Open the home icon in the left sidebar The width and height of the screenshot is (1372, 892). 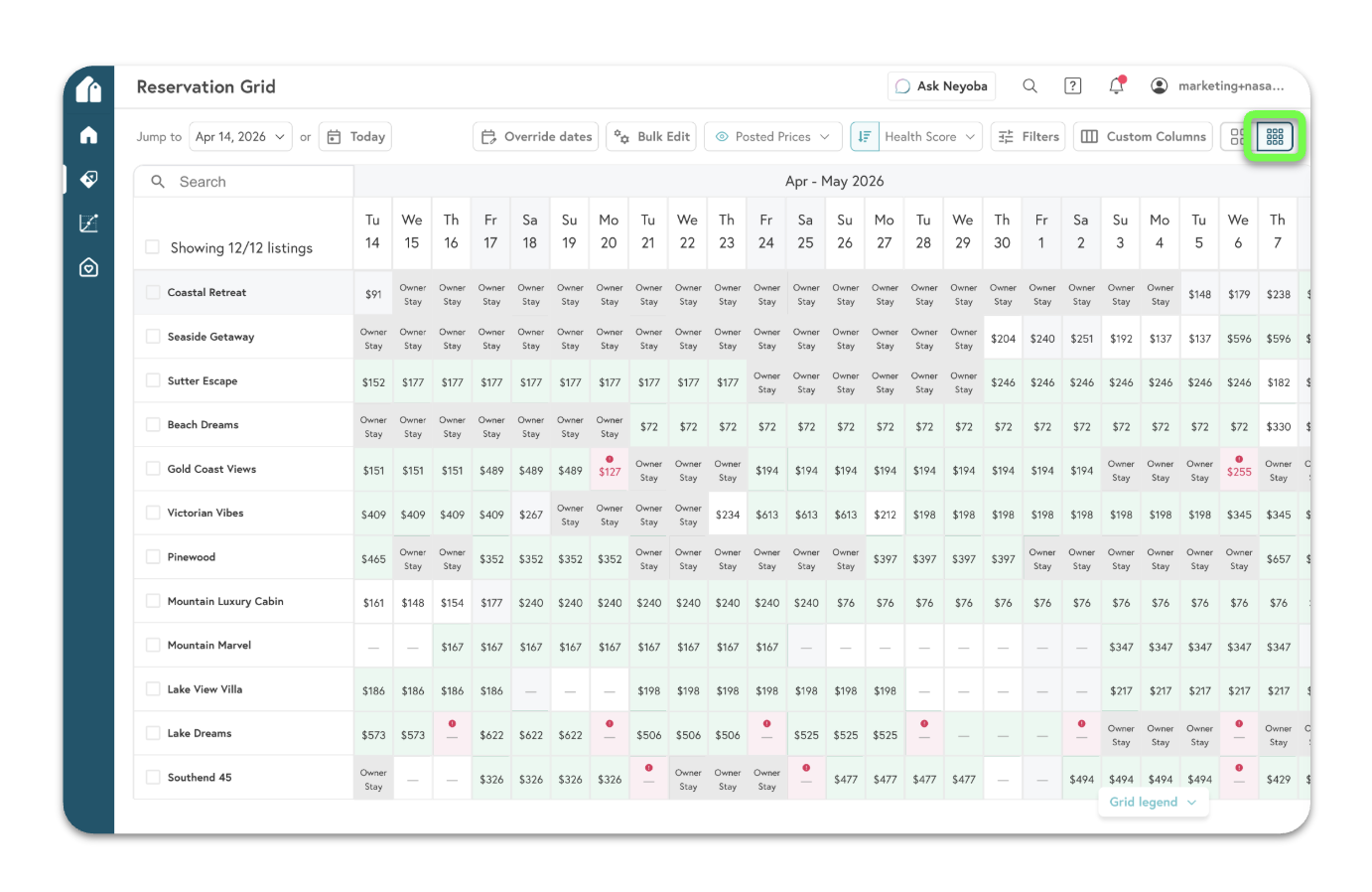click(88, 134)
